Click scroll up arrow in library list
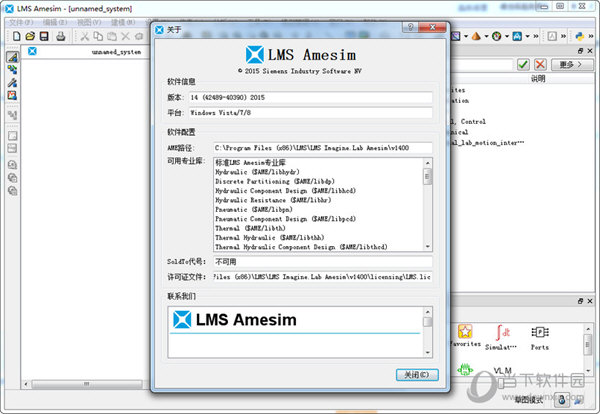Viewport: 600px width, 414px height. coord(428,163)
